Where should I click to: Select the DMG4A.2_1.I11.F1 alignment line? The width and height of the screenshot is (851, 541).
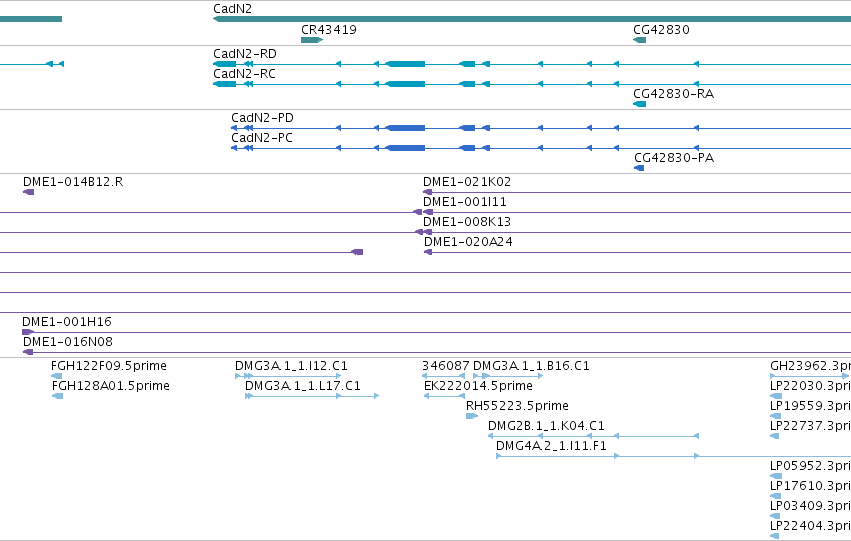pyautogui.click(x=674, y=456)
